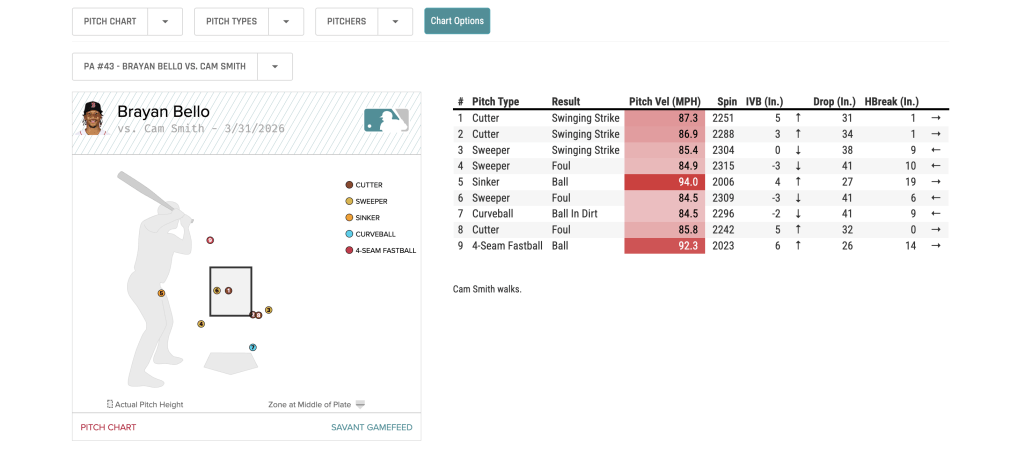Click the Pitch Vel (MPH) column header

664,101
